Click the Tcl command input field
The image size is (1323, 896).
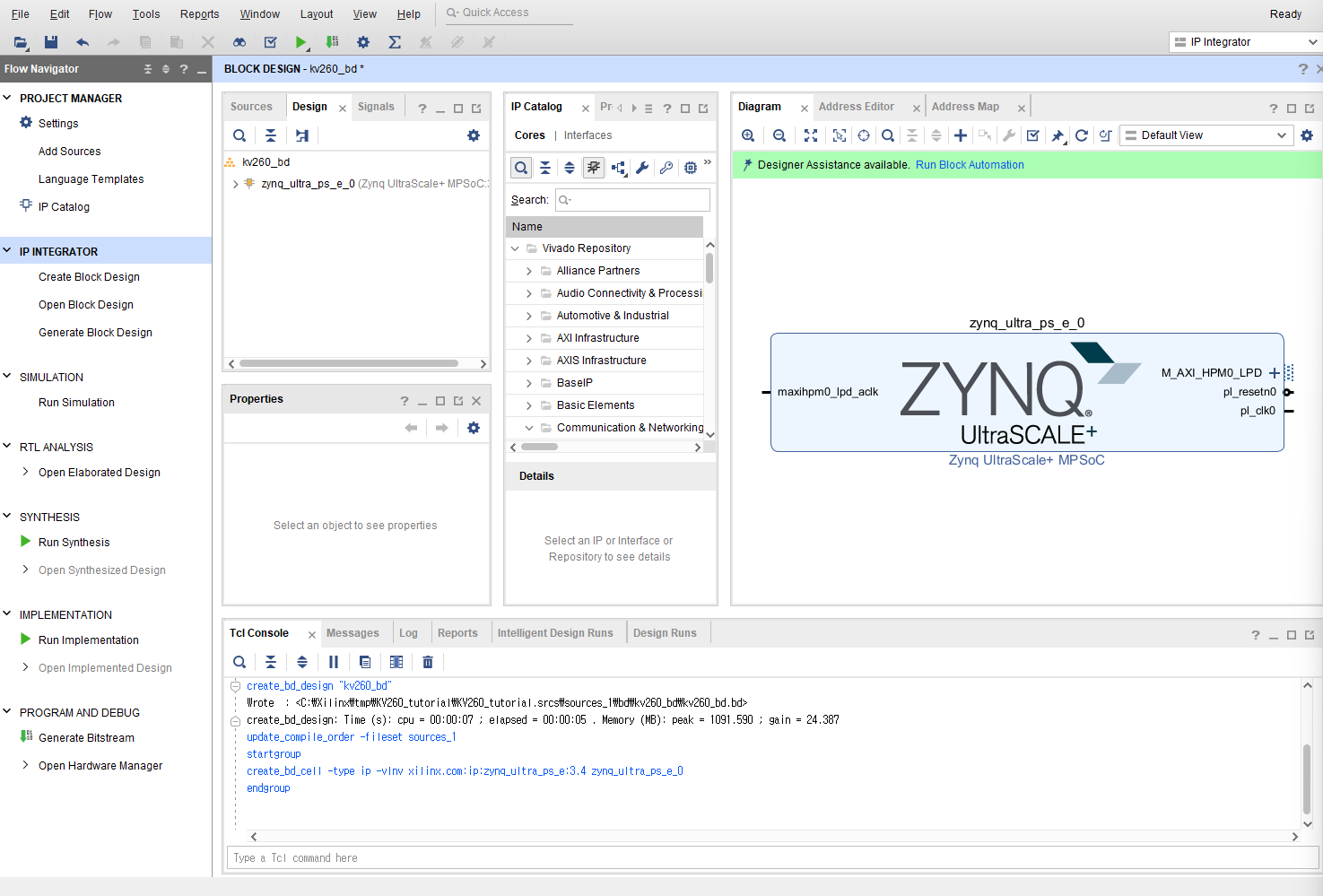pyautogui.click(x=772, y=858)
